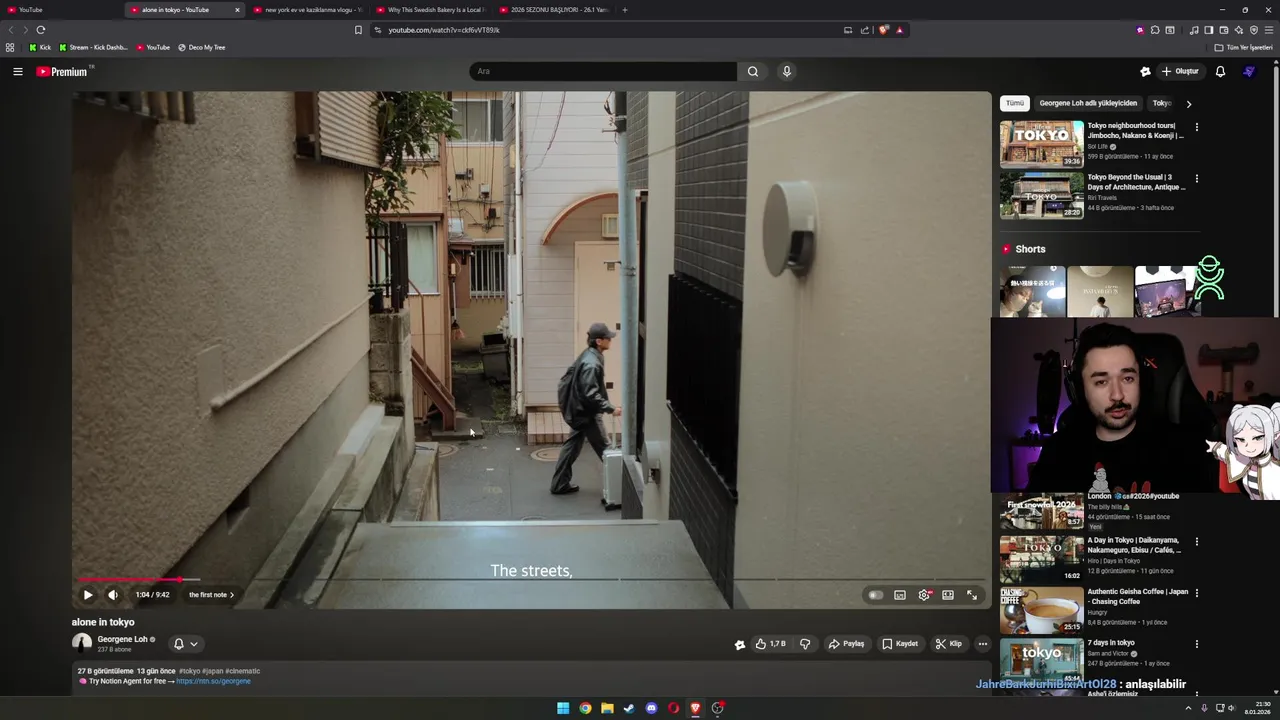Close the 'alone in tokyo' tab
The image size is (1280, 720).
point(237,10)
